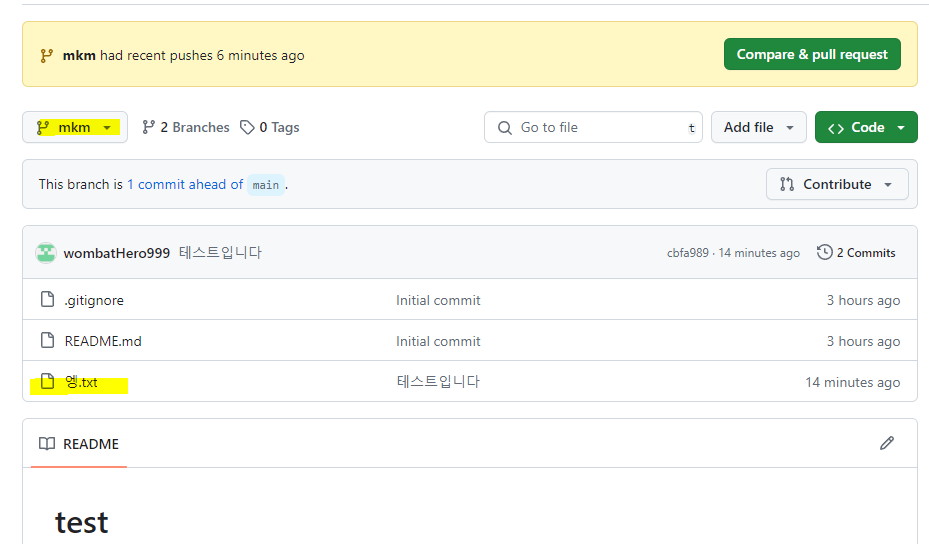929x544 pixels.
Task: Expand the Contribute dropdown
Action: coord(837,184)
